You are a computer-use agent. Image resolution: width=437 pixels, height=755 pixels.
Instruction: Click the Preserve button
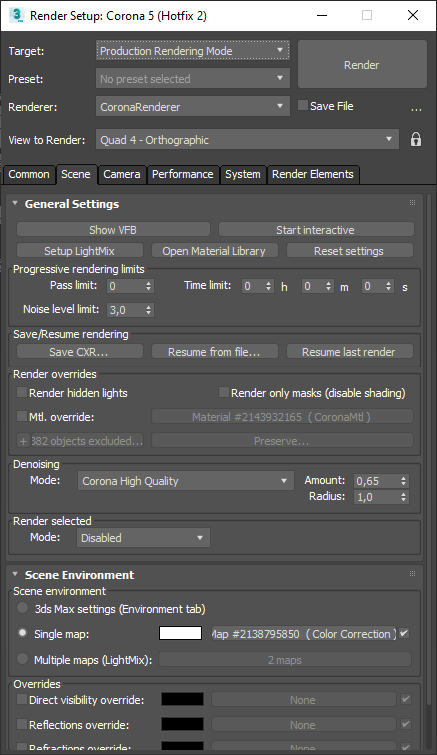[282, 441]
